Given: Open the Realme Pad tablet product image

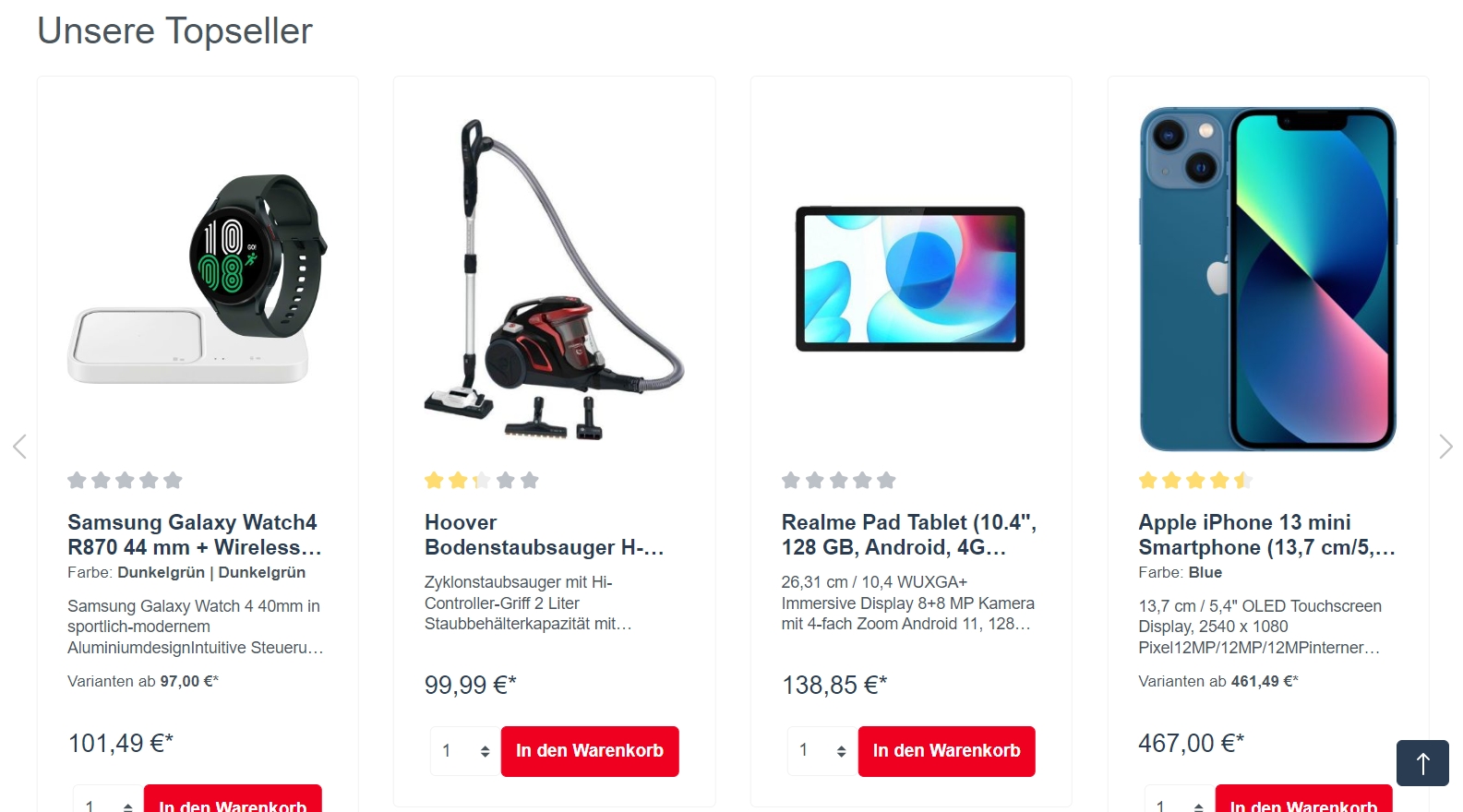Looking at the screenshot, I should click(x=911, y=279).
